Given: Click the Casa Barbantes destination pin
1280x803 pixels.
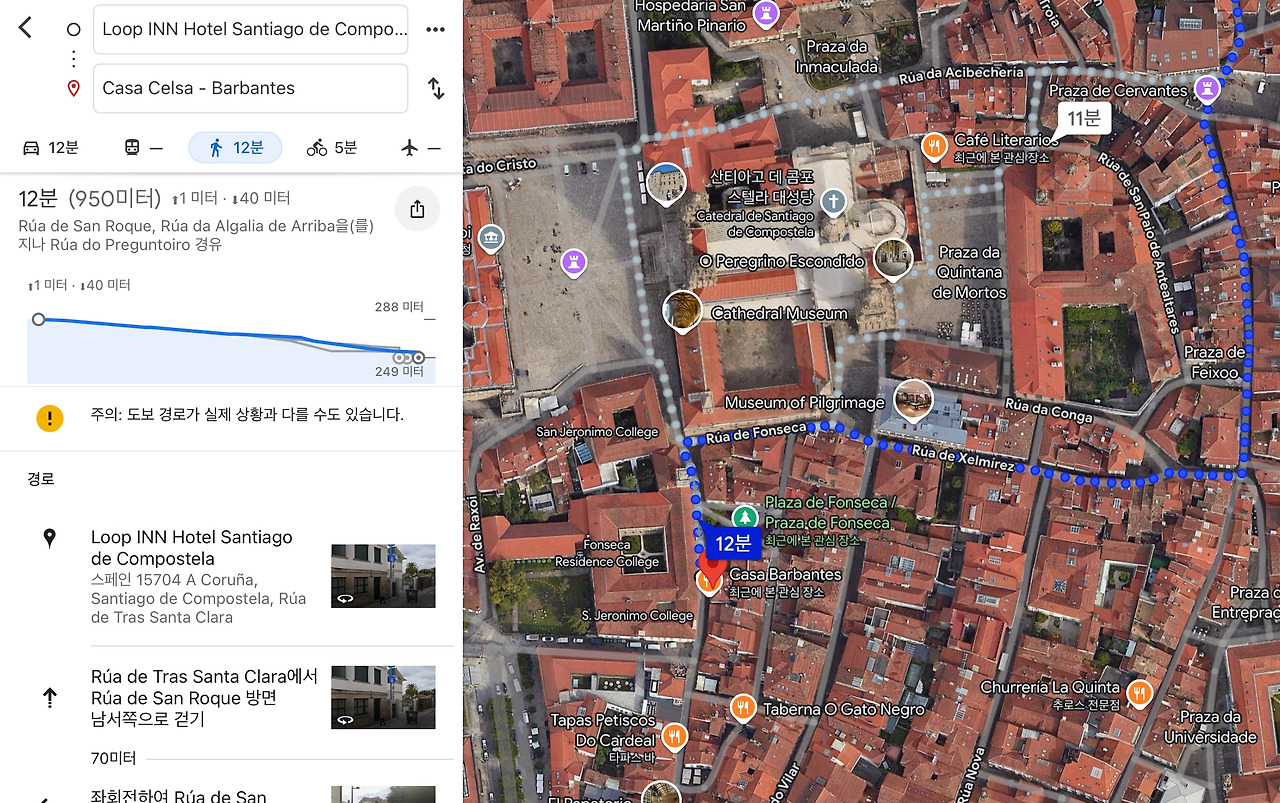Looking at the screenshot, I should tap(709, 571).
